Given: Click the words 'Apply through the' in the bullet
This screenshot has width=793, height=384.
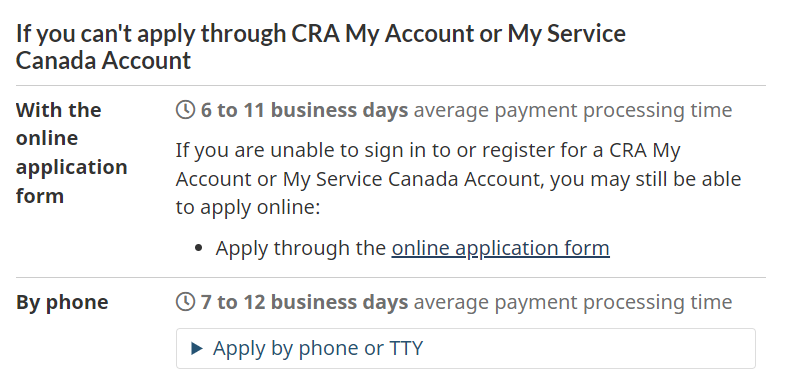Looking at the screenshot, I should (301, 248).
